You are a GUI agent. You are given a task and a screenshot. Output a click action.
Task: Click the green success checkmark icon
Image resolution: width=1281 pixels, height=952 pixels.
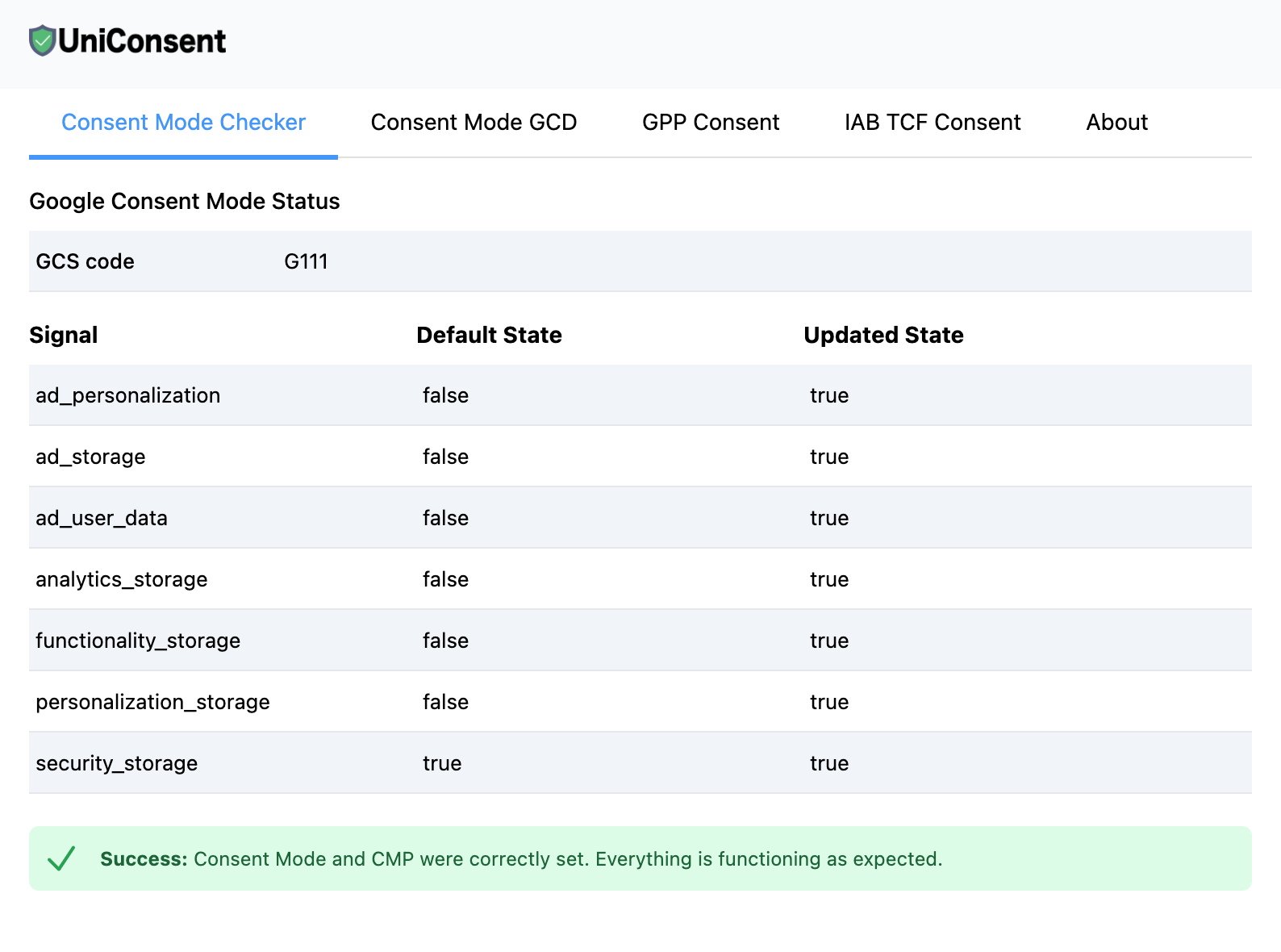61,858
